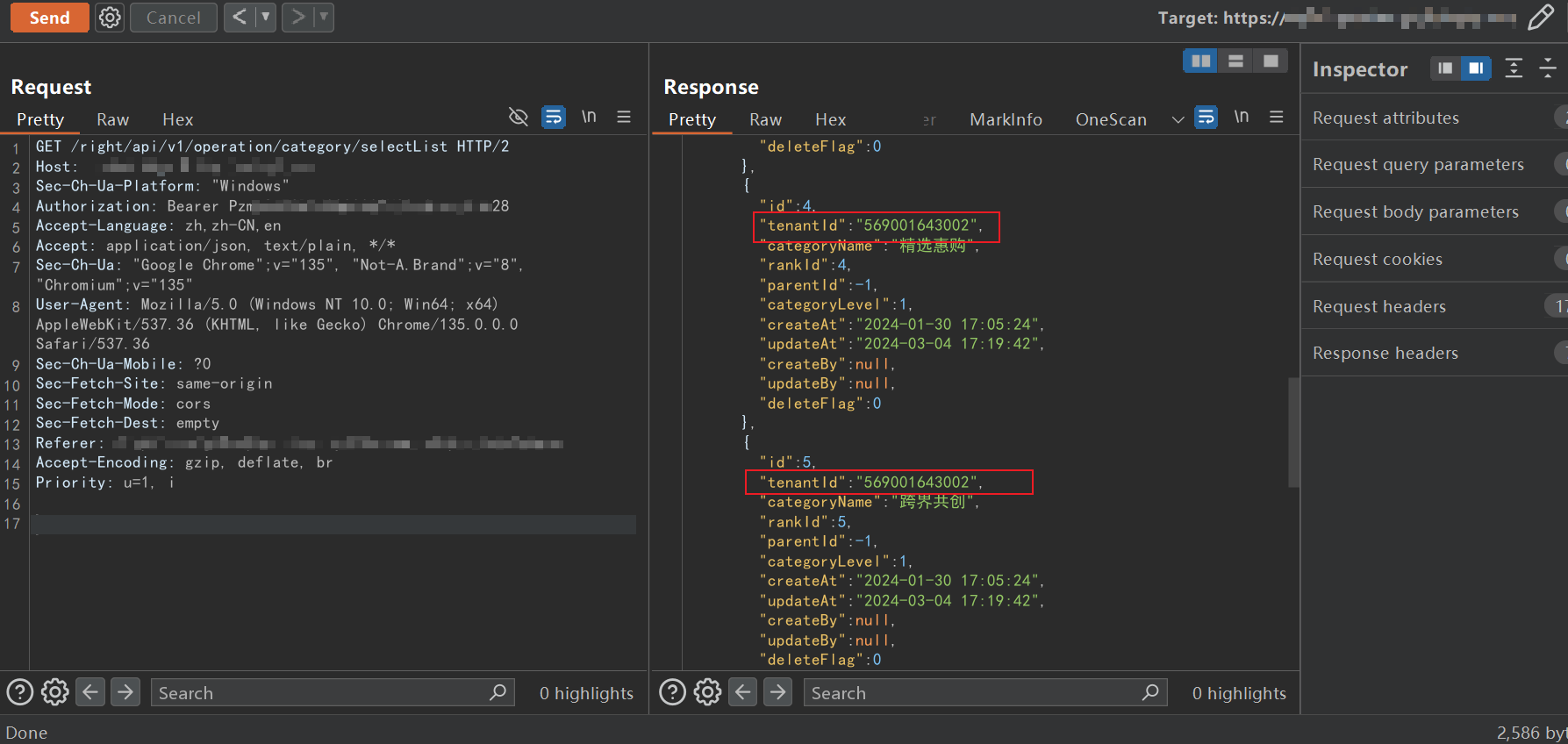This screenshot has width=1568, height=744.
Task: Click the Response pane vertical scrollbar
Action: pos(1293,432)
